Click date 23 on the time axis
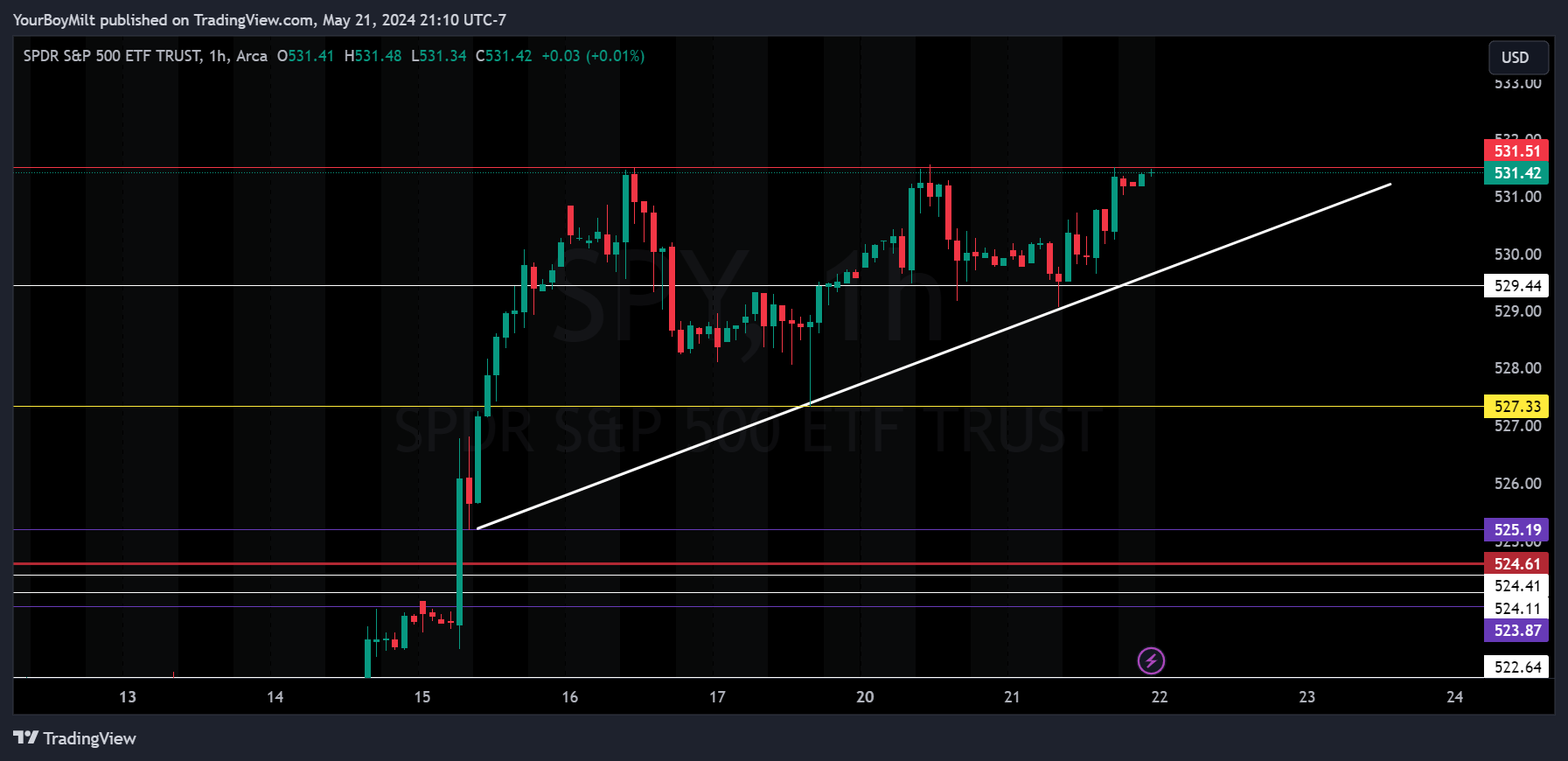1568x761 pixels. [1307, 697]
